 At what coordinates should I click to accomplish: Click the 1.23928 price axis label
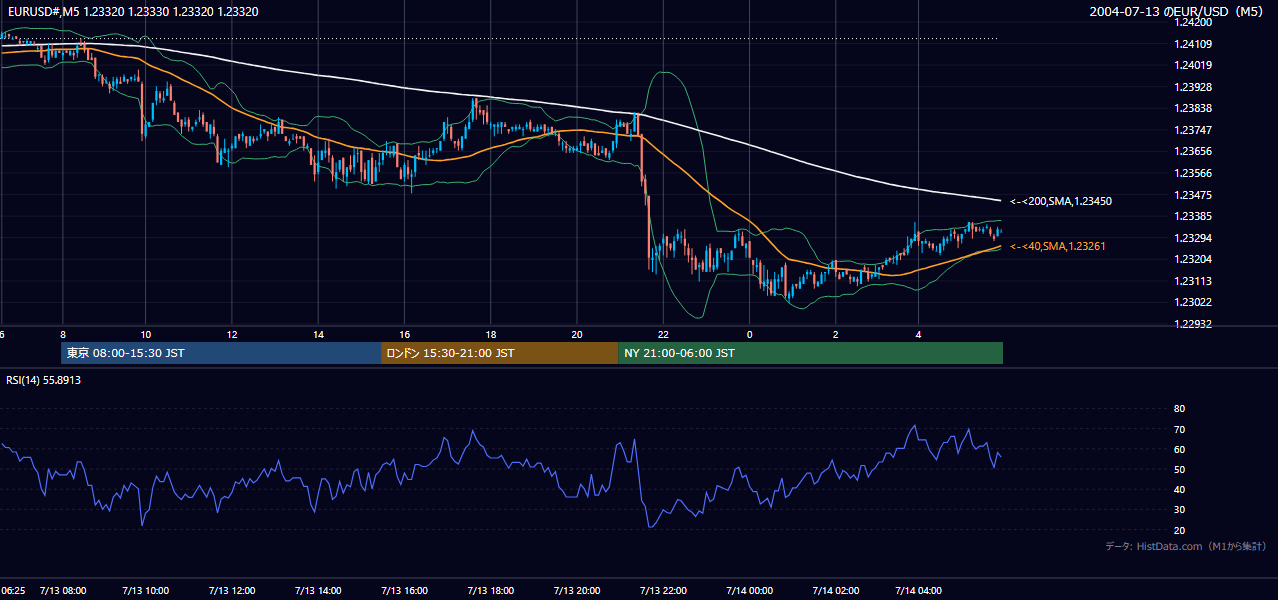pyautogui.click(x=1193, y=87)
